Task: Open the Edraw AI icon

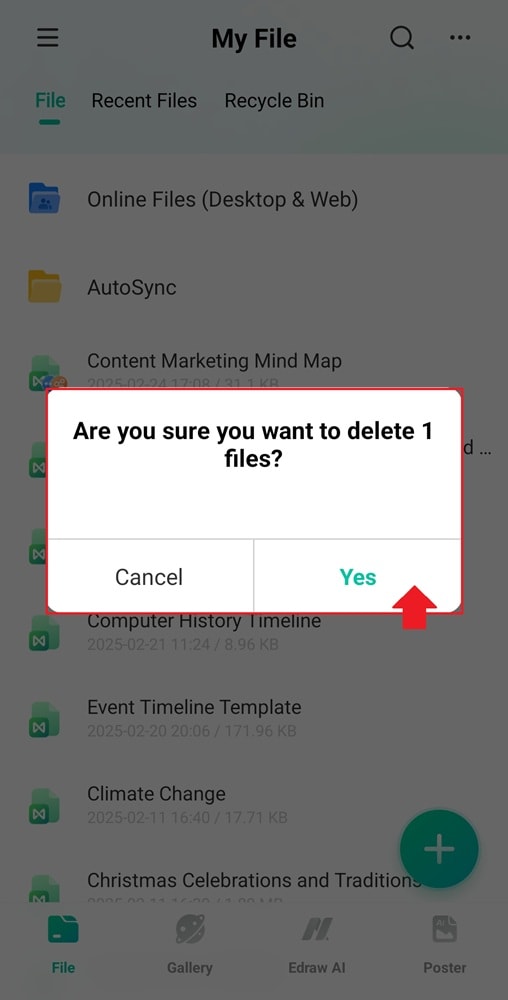Action: 317,929
